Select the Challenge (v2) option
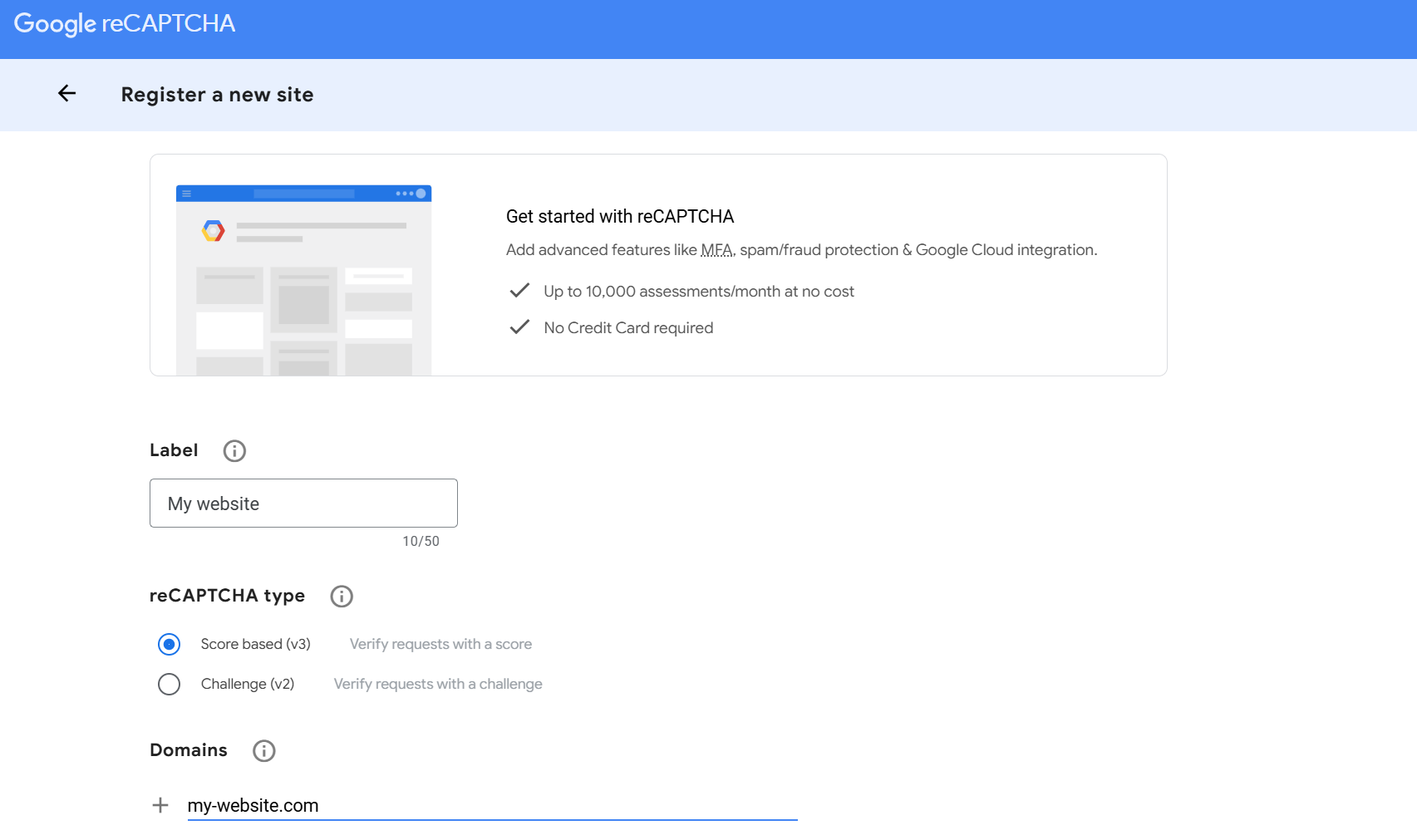This screenshot has width=1417, height=840. [169, 684]
